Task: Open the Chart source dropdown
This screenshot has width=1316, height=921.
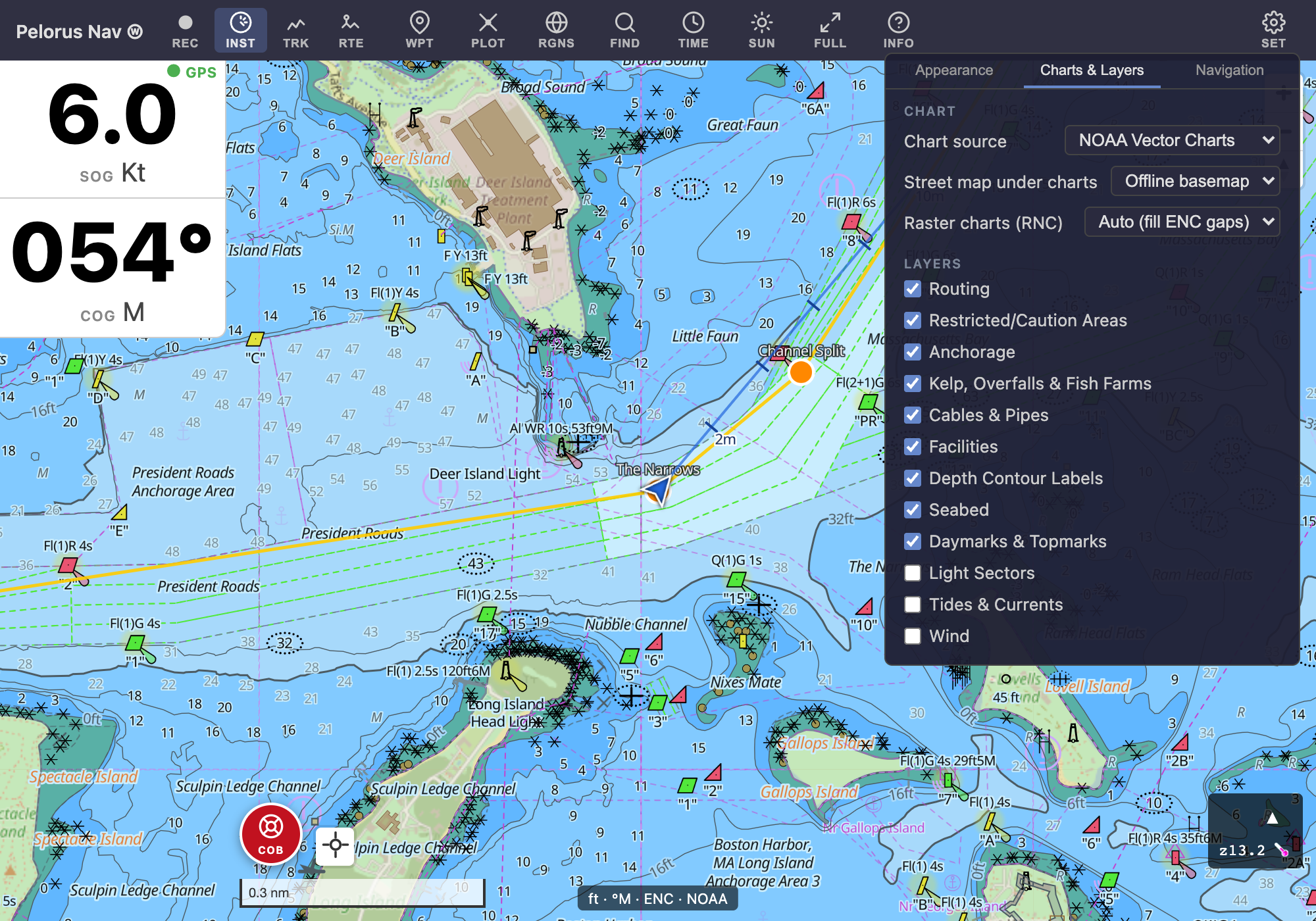Action: click(1172, 140)
